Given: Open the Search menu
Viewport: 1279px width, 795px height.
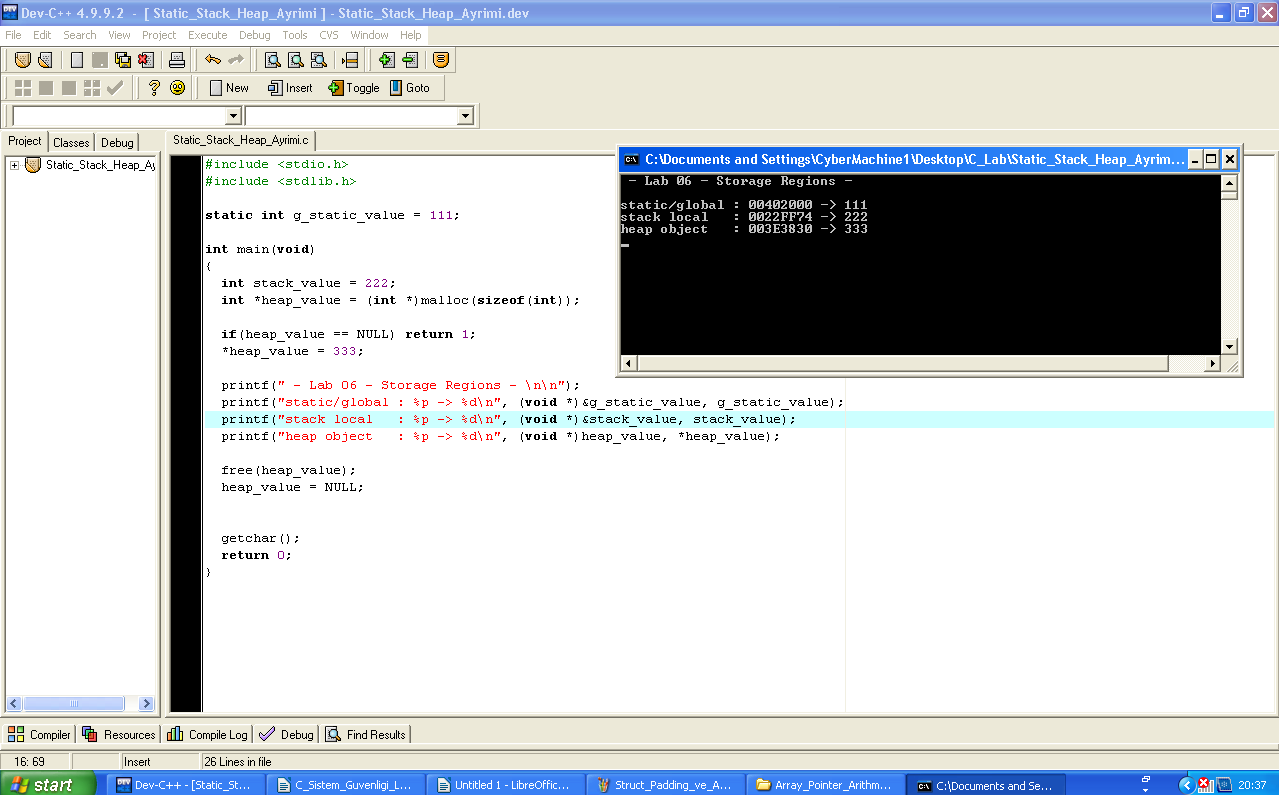Looking at the screenshot, I should click(80, 35).
